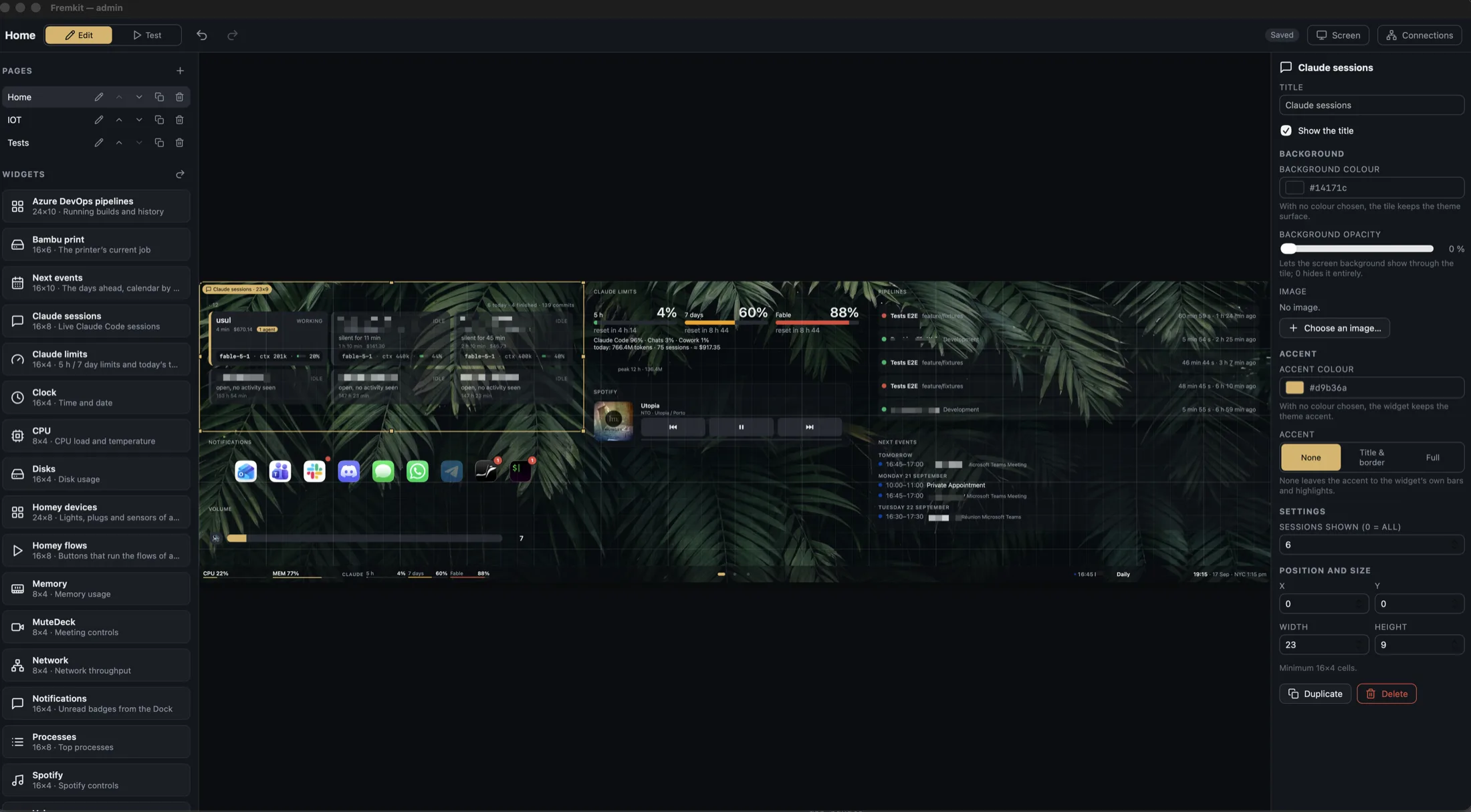The width and height of the screenshot is (1471, 812).
Task: Open the Telegram icon in notifications widget
Action: [451, 471]
